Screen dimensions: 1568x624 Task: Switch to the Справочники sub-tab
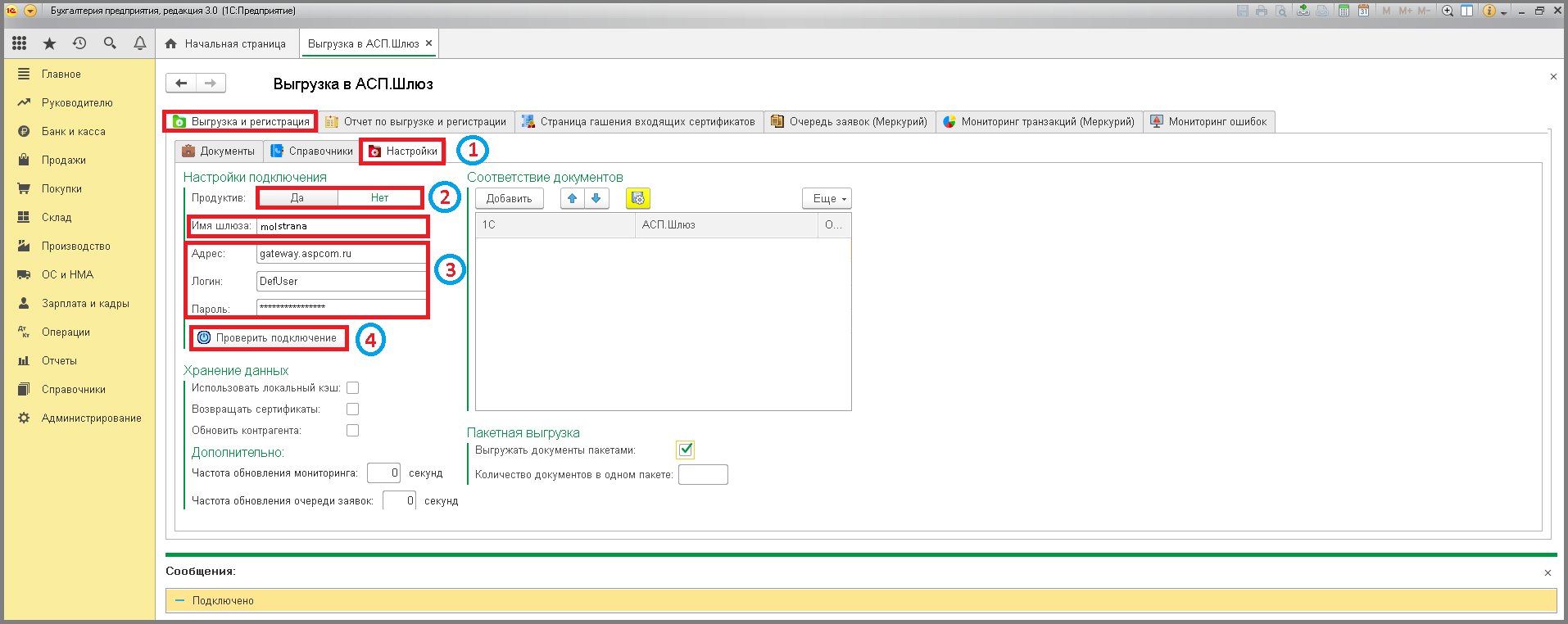point(312,151)
